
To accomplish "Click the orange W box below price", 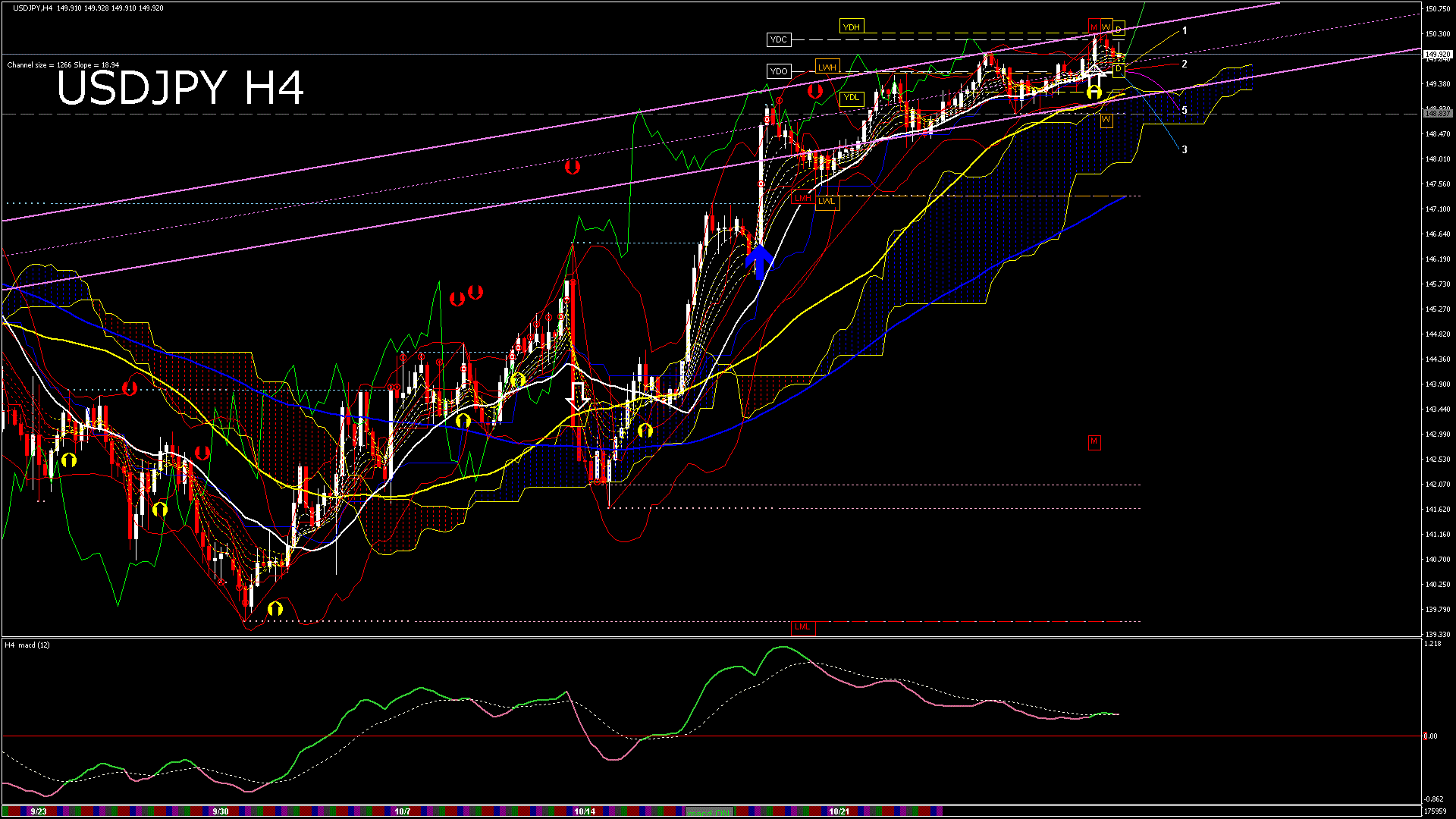I will point(1106,120).
